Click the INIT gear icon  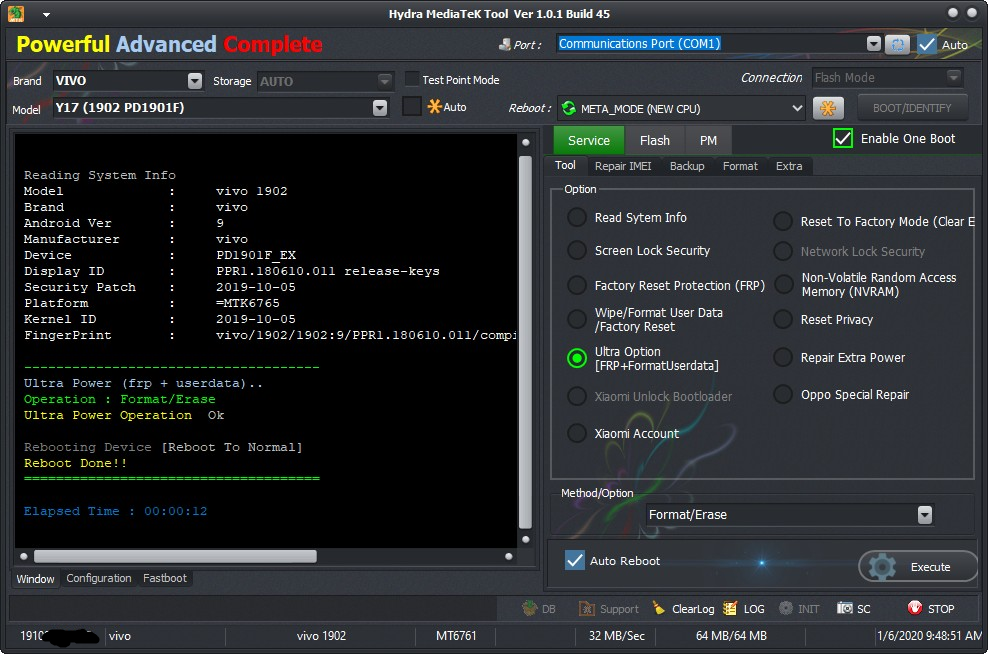tap(786, 609)
